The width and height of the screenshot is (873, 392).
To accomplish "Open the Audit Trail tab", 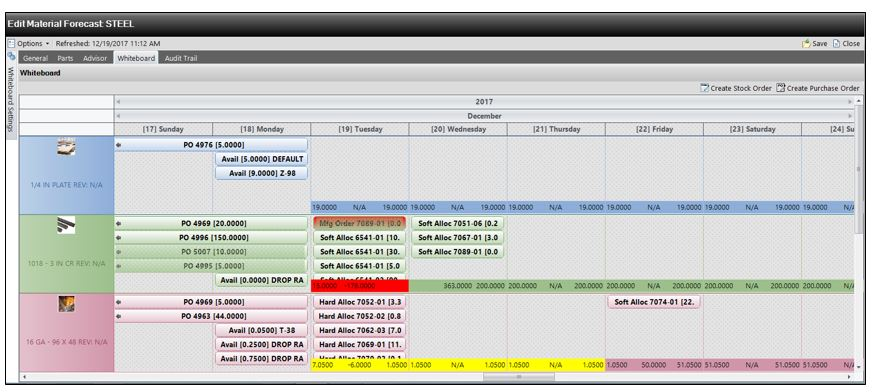I will [x=181, y=58].
